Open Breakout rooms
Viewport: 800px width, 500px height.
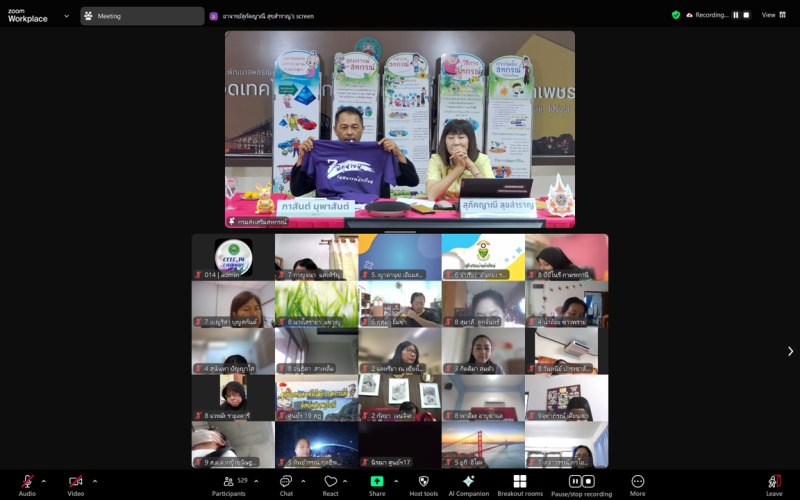coord(520,485)
